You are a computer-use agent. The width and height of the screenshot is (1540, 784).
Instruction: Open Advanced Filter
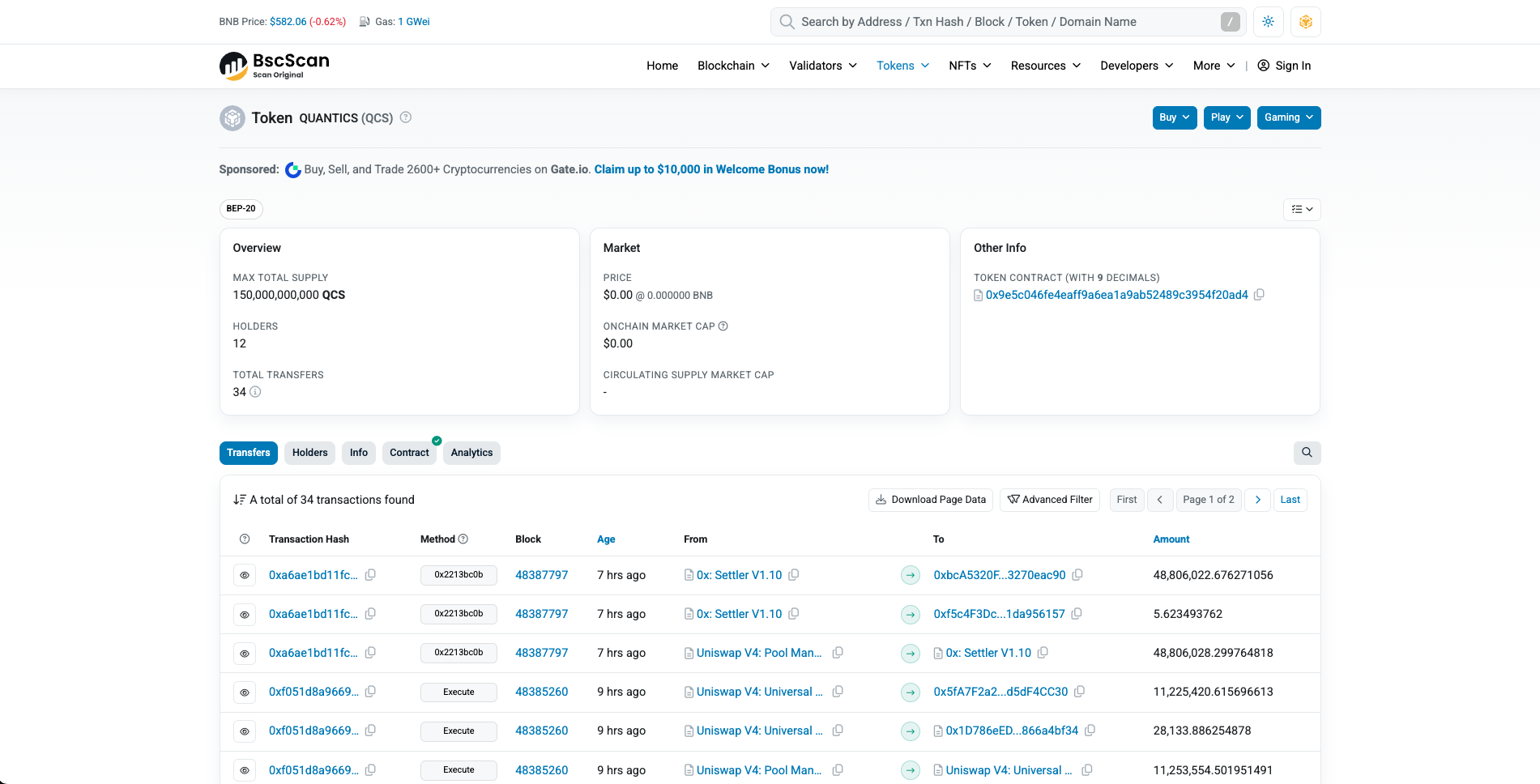point(1050,500)
